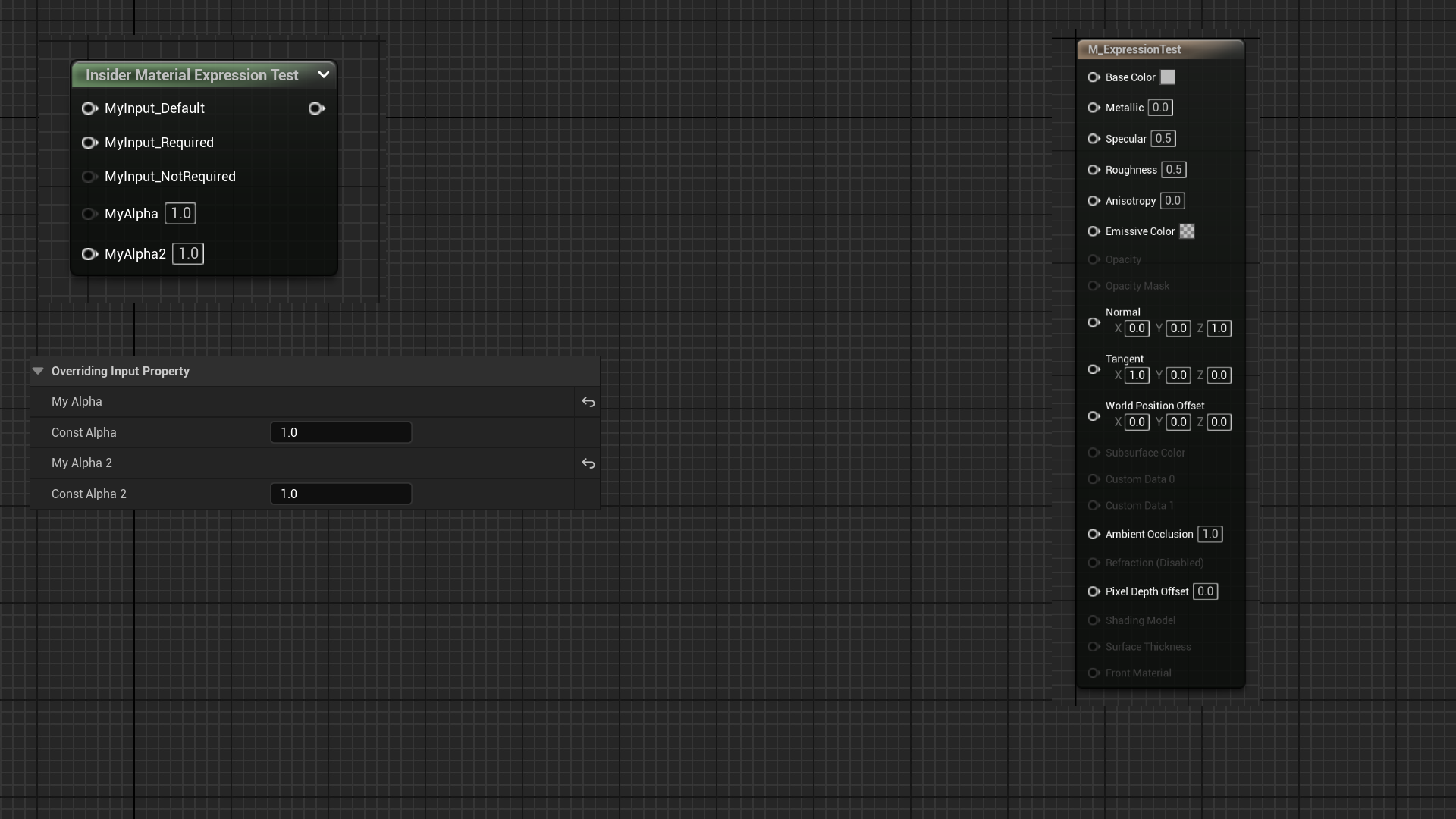Reset My Alpha to default value

(588, 402)
